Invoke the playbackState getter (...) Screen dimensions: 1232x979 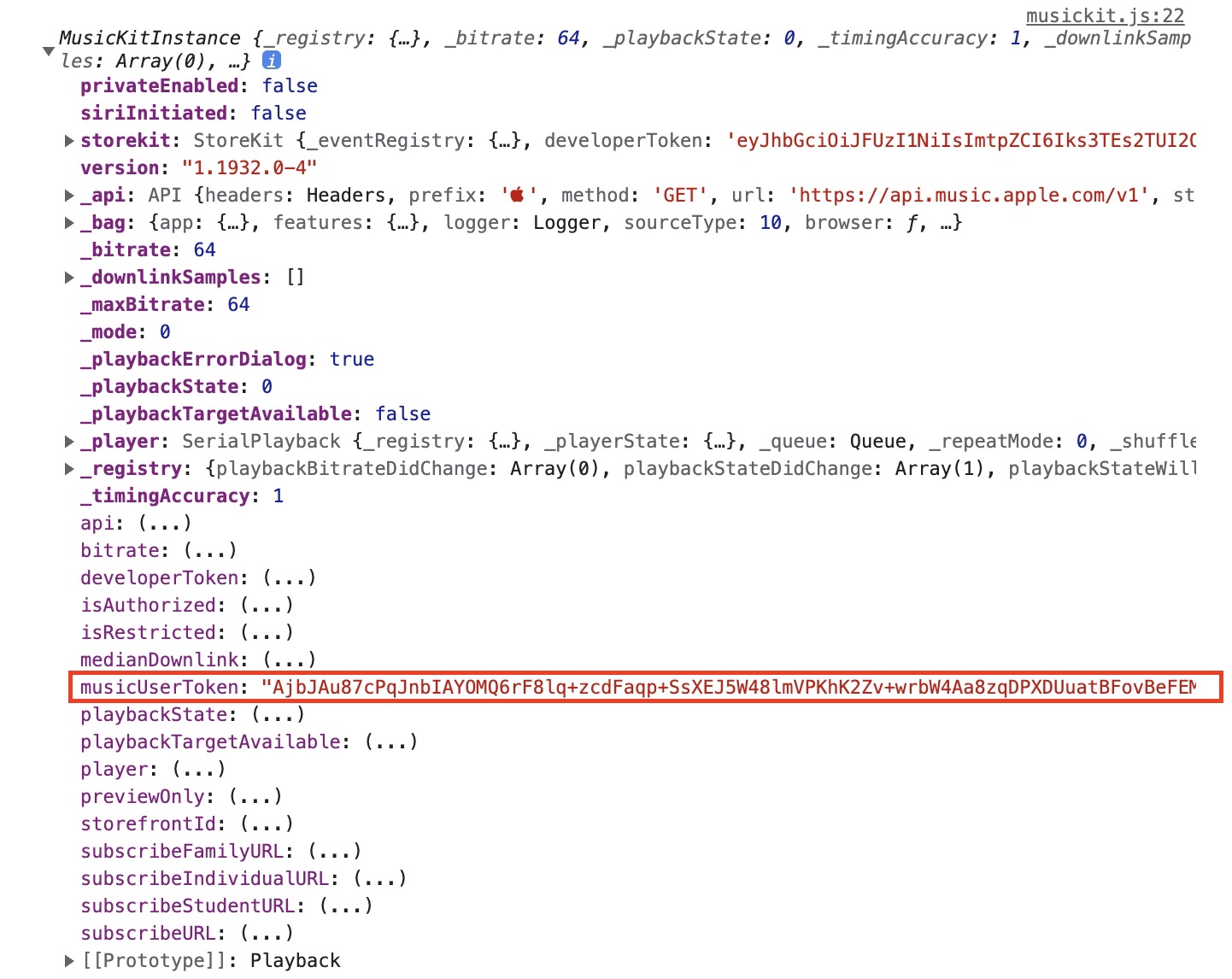click(x=278, y=714)
